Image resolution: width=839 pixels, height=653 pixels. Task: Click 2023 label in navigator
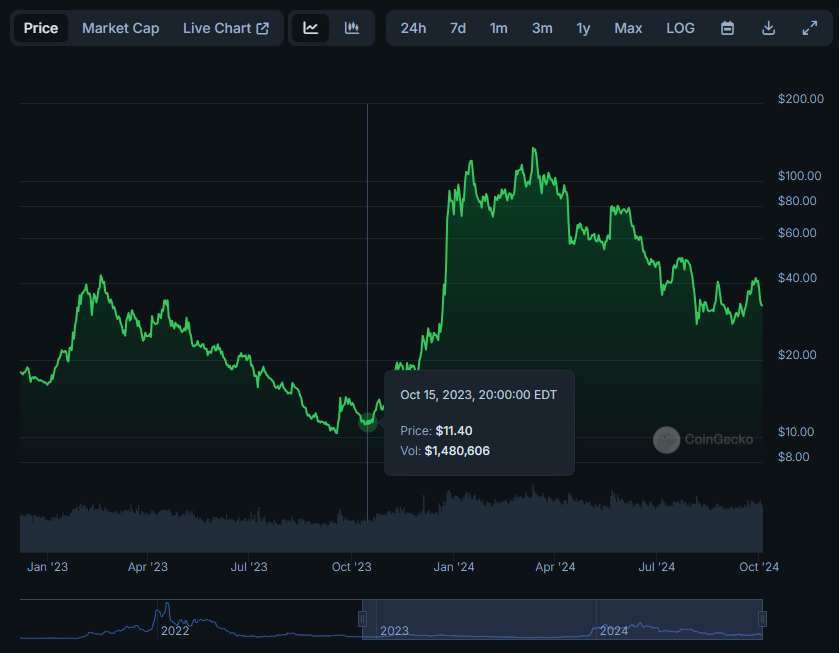pyautogui.click(x=394, y=631)
